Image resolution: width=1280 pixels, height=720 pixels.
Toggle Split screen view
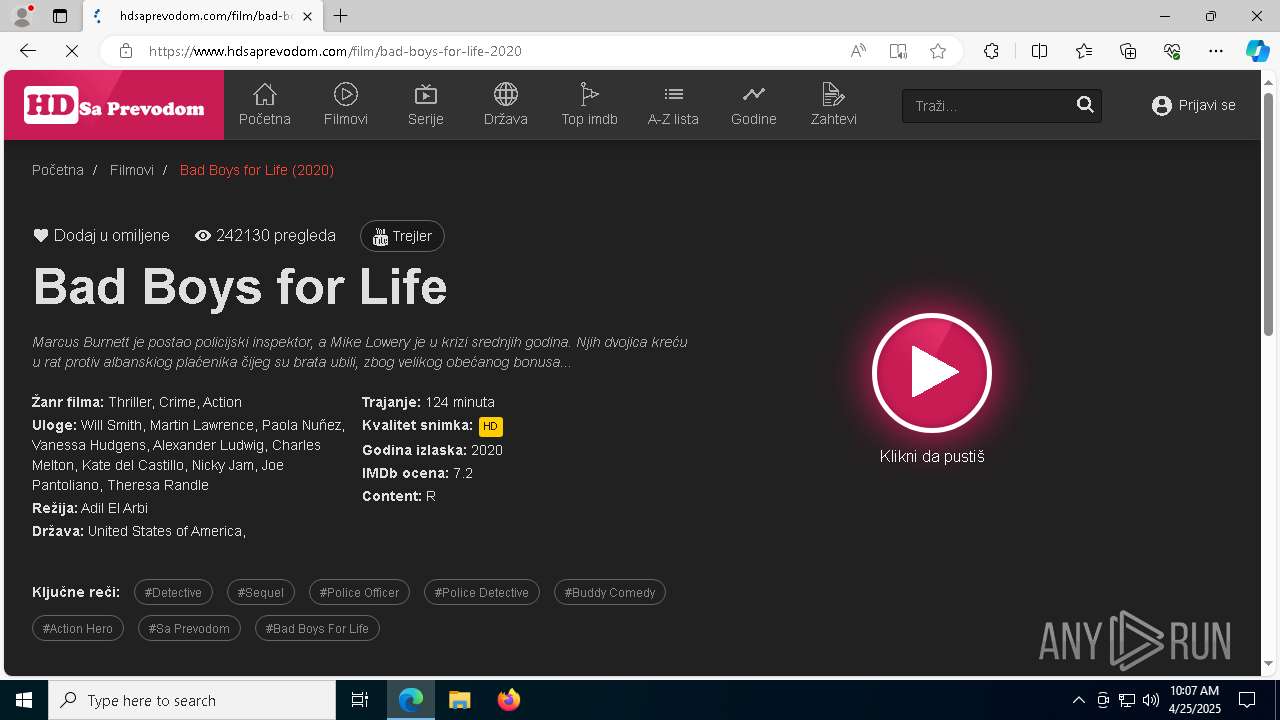(1039, 51)
